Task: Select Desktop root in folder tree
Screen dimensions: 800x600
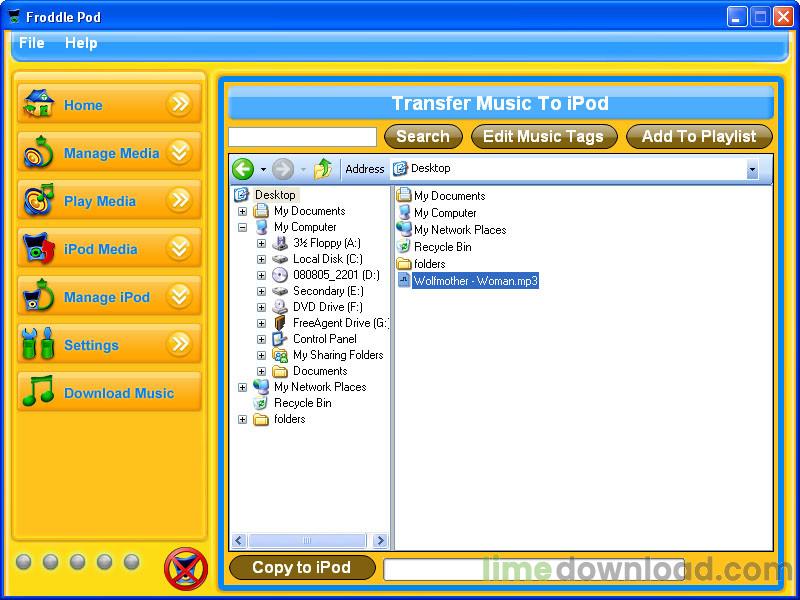Action: [275, 195]
